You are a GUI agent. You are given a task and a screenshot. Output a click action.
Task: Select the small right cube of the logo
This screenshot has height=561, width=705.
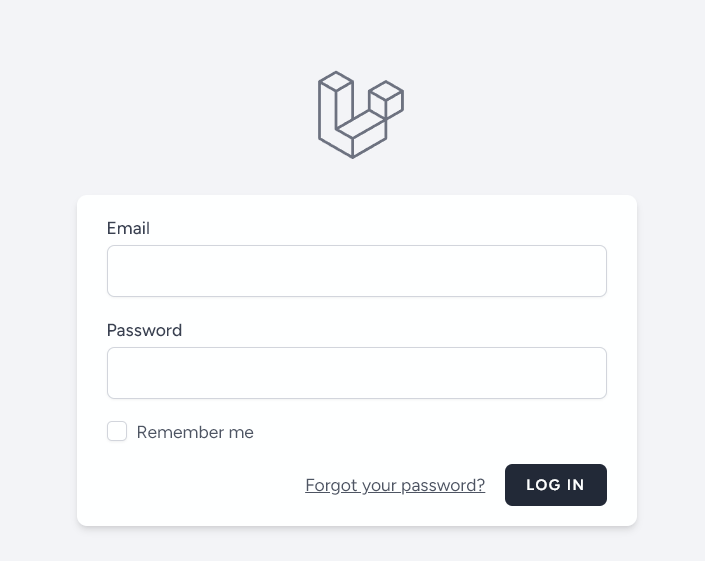pyautogui.click(x=386, y=100)
